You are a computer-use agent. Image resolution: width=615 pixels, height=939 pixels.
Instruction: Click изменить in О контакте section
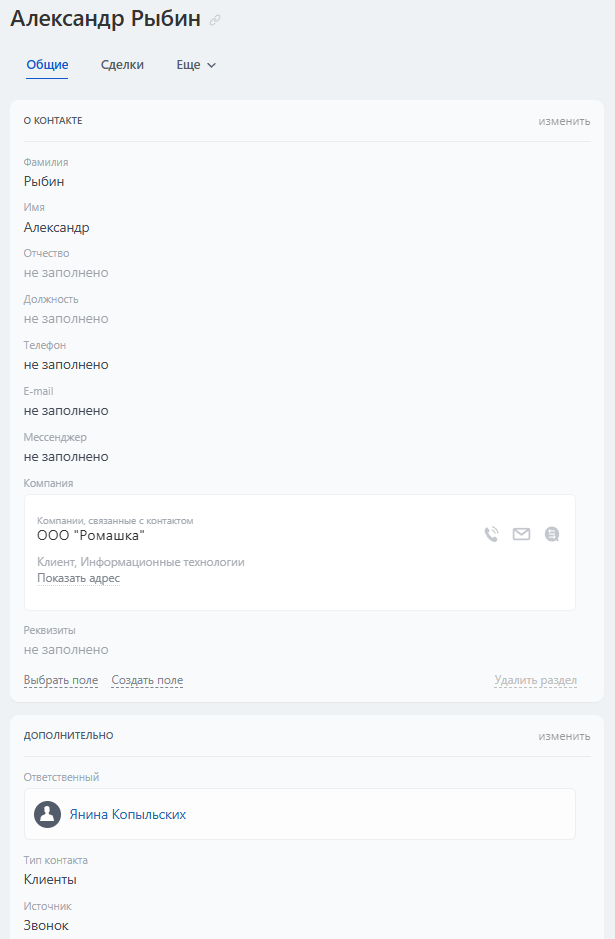click(x=564, y=121)
